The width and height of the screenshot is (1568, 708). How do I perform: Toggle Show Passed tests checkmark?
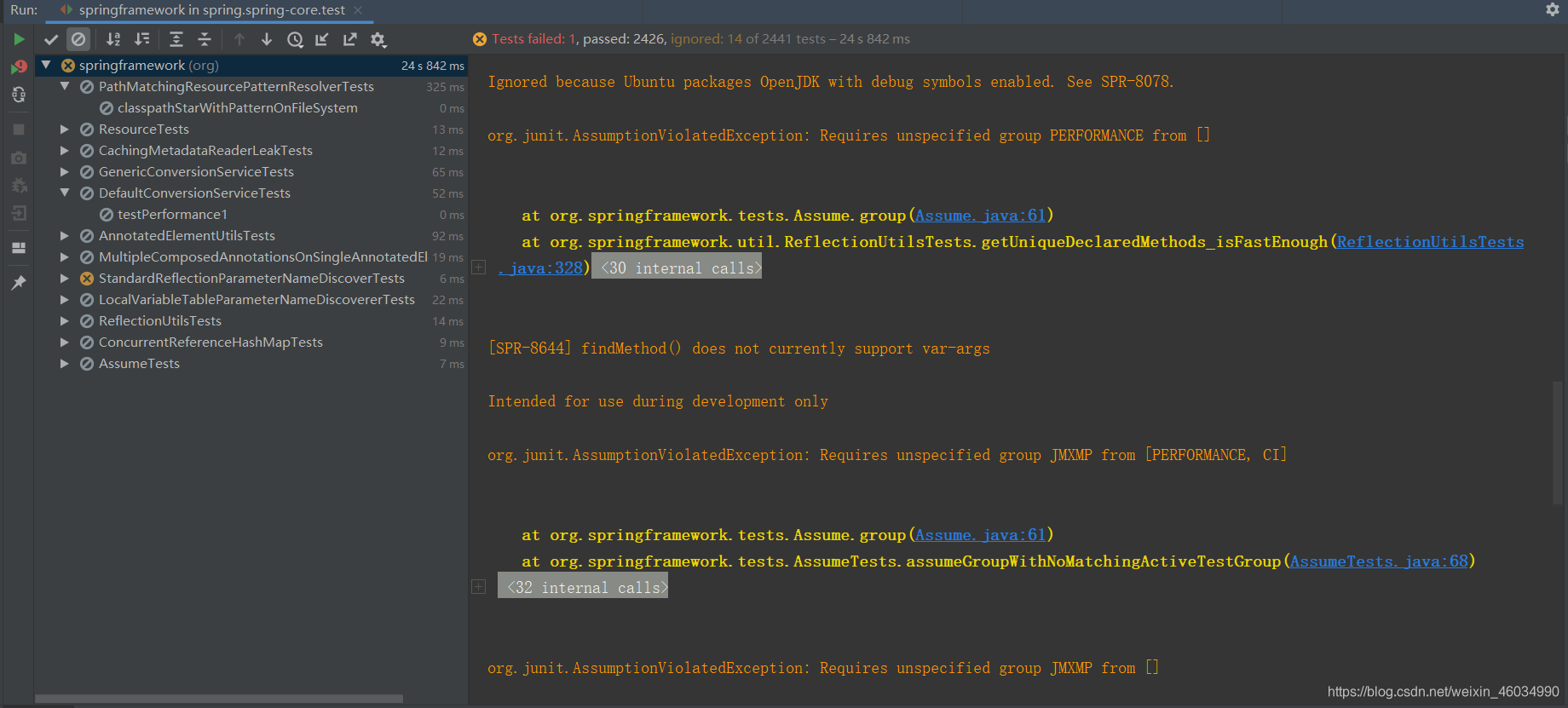pos(51,39)
